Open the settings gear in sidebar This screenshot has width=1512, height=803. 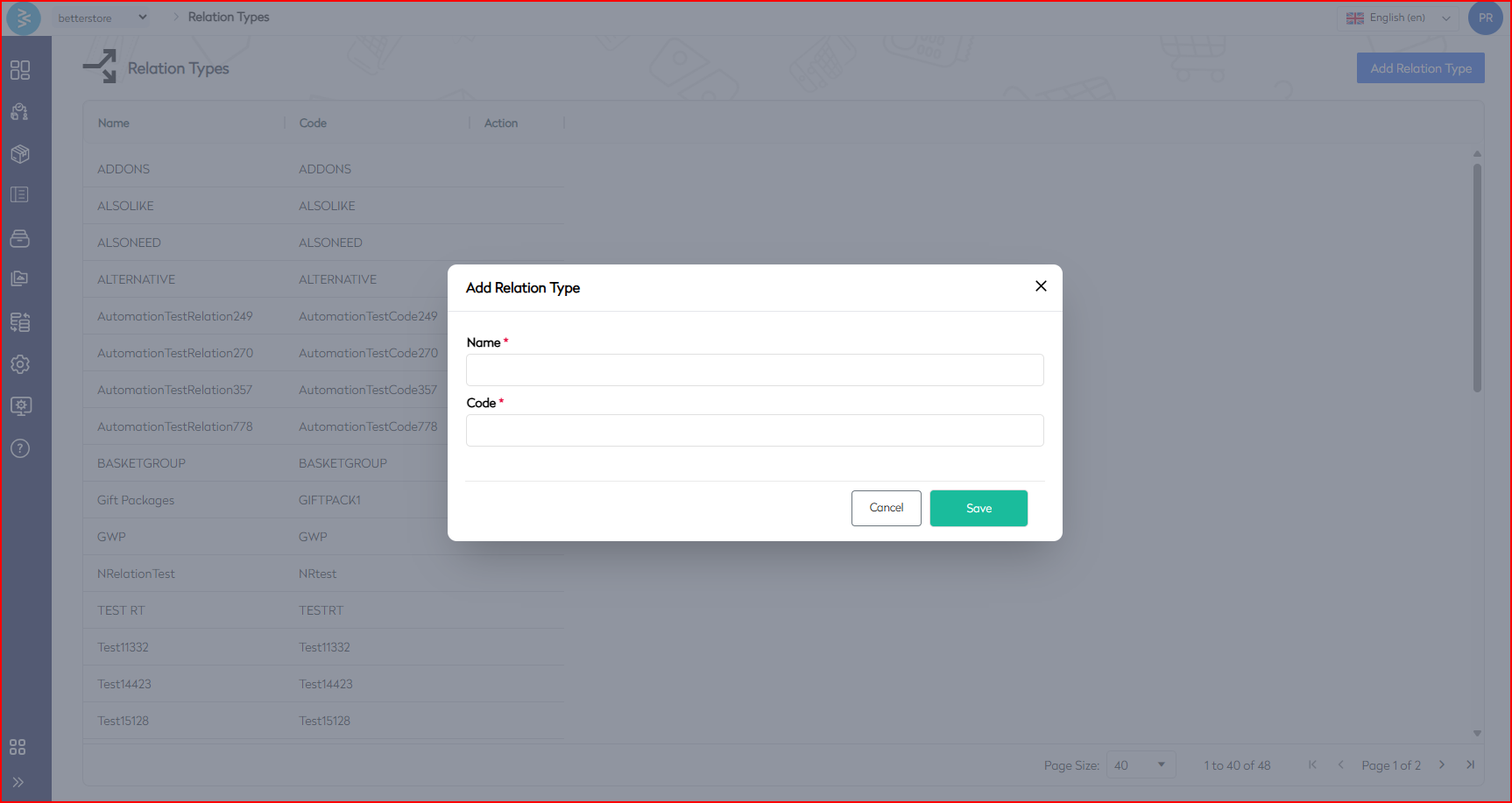click(20, 364)
